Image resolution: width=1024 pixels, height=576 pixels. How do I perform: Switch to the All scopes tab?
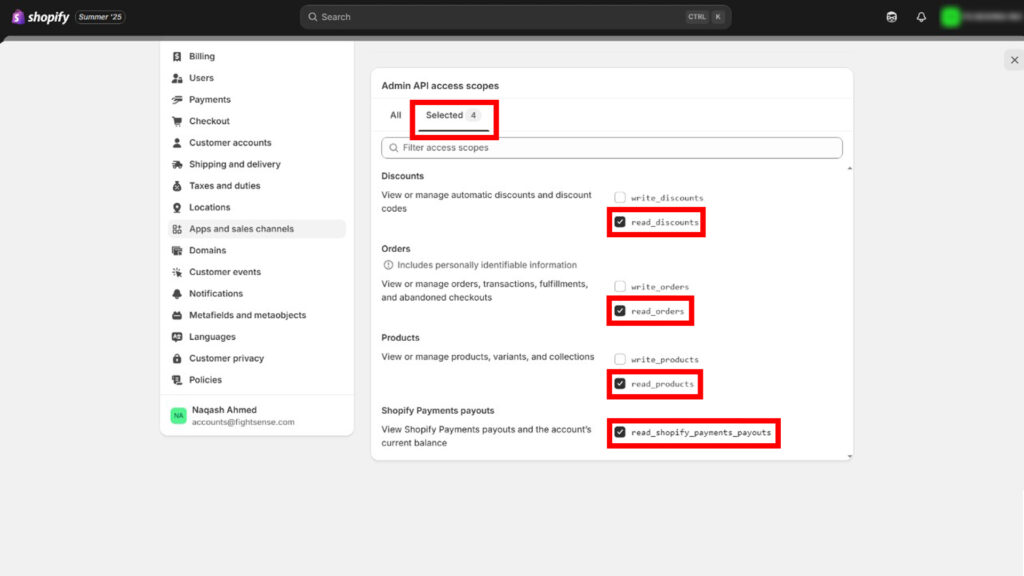[396, 115]
